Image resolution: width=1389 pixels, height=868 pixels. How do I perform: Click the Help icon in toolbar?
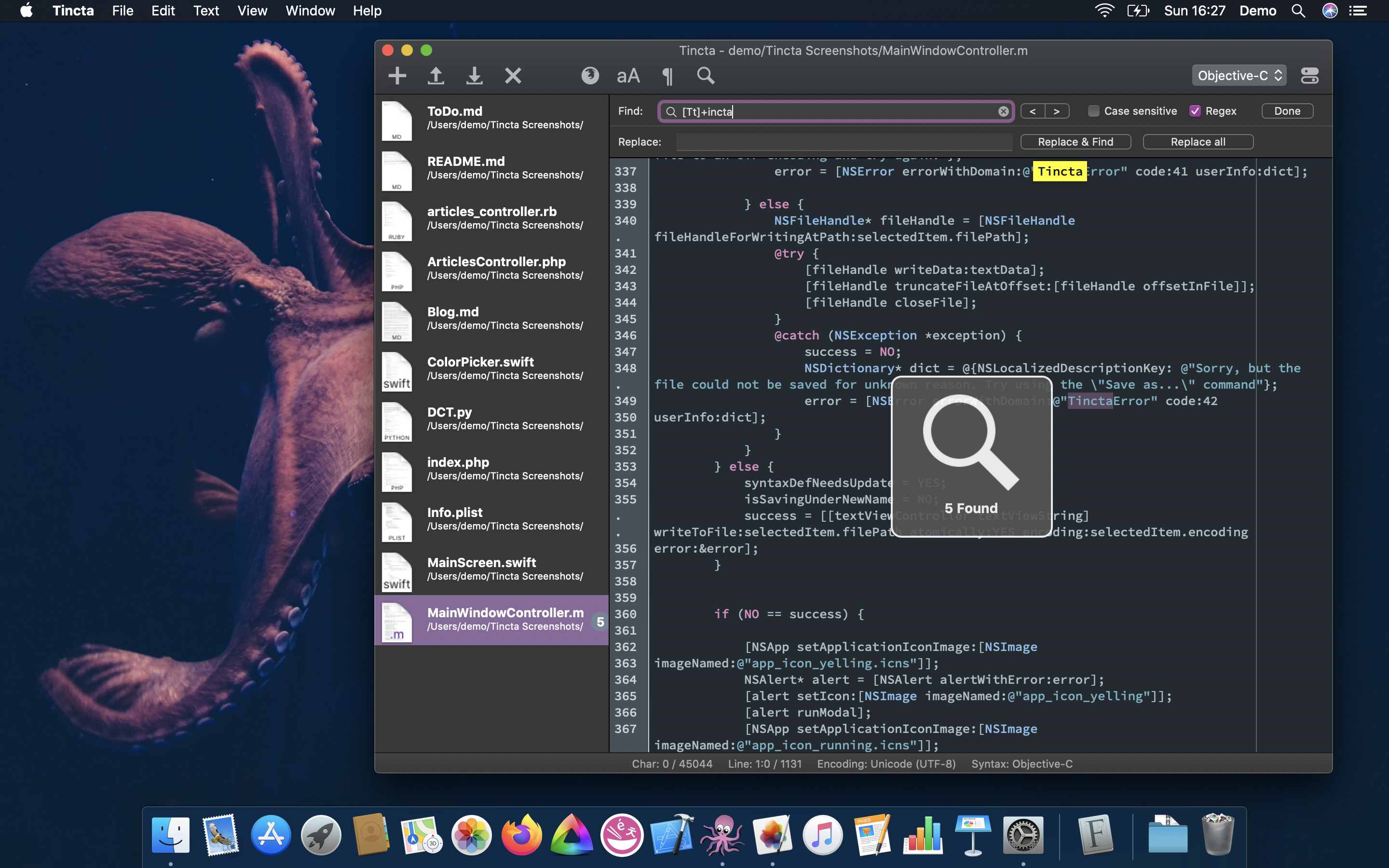point(589,76)
